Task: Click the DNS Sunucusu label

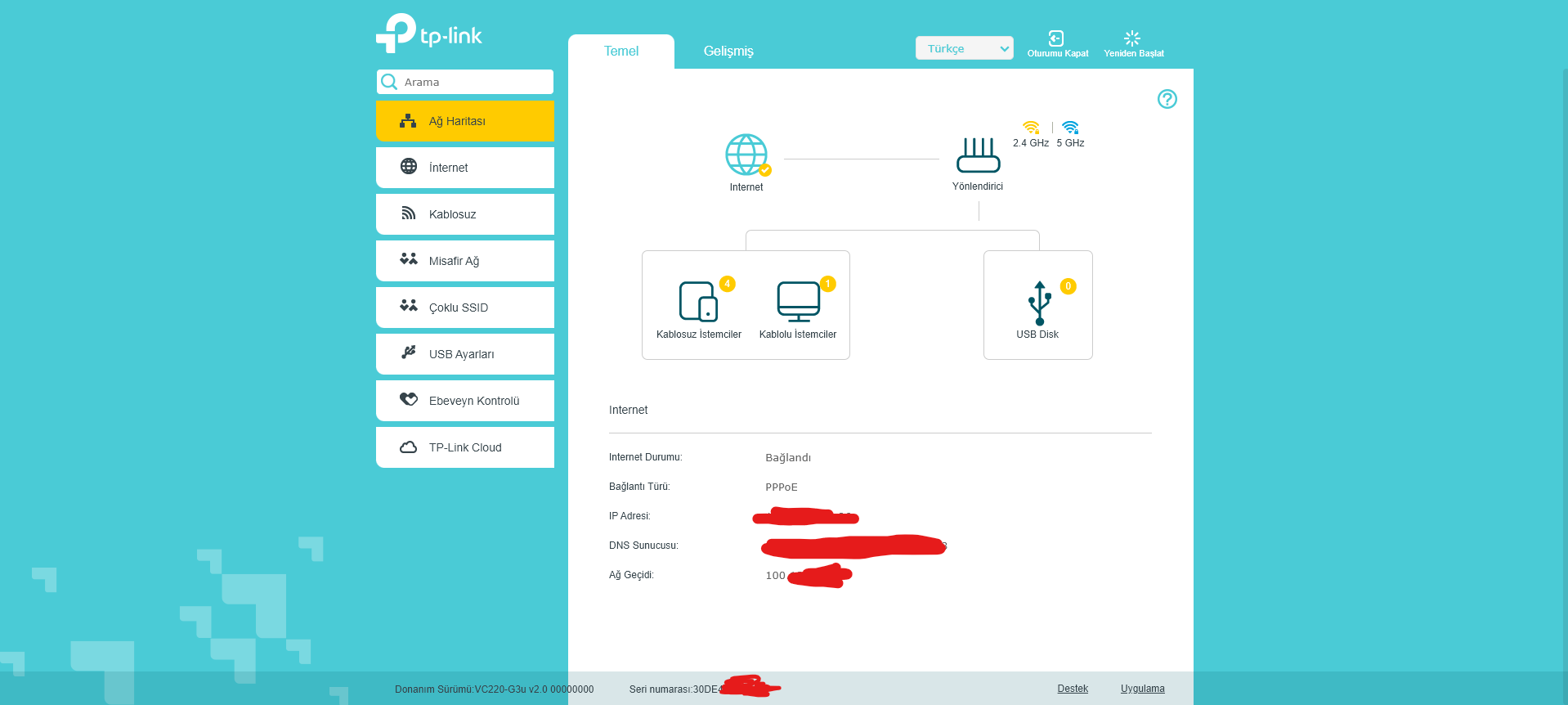Action: click(x=643, y=546)
